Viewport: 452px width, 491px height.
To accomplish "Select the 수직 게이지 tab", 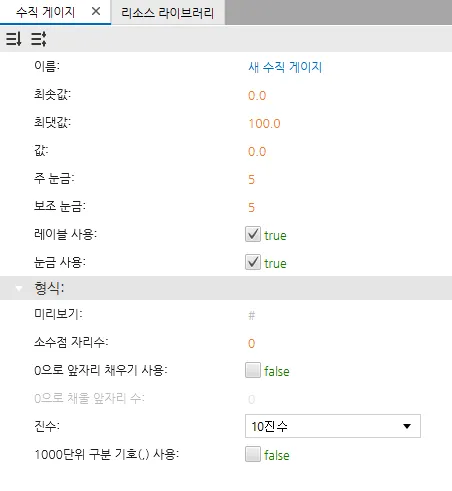I will point(45,12).
